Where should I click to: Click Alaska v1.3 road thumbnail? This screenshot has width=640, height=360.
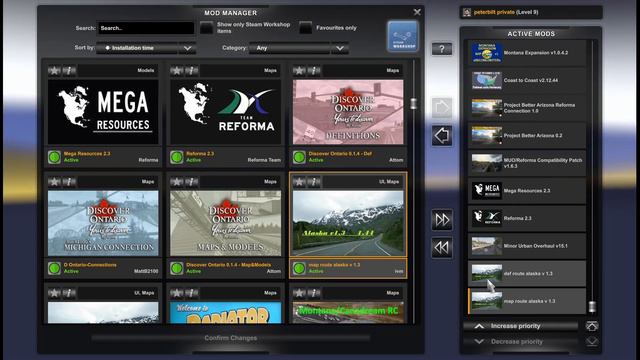[348, 223]
